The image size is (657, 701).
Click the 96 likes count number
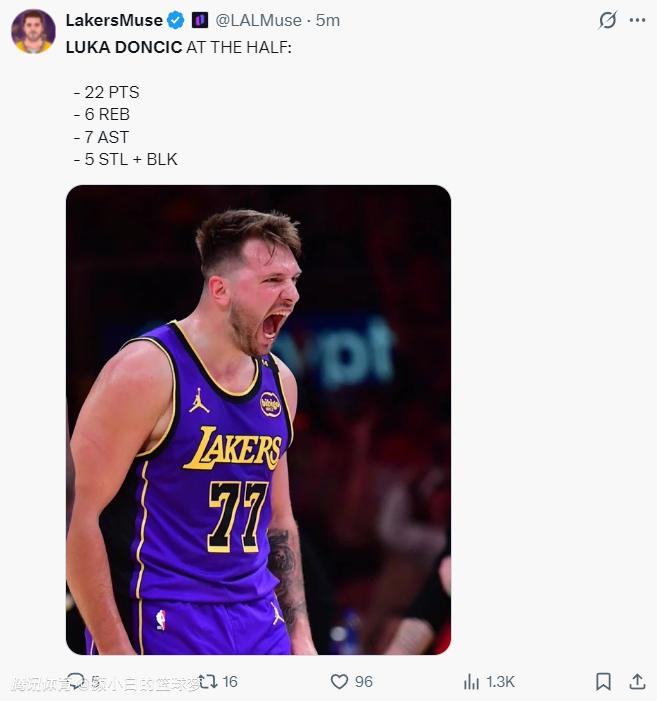363,681
